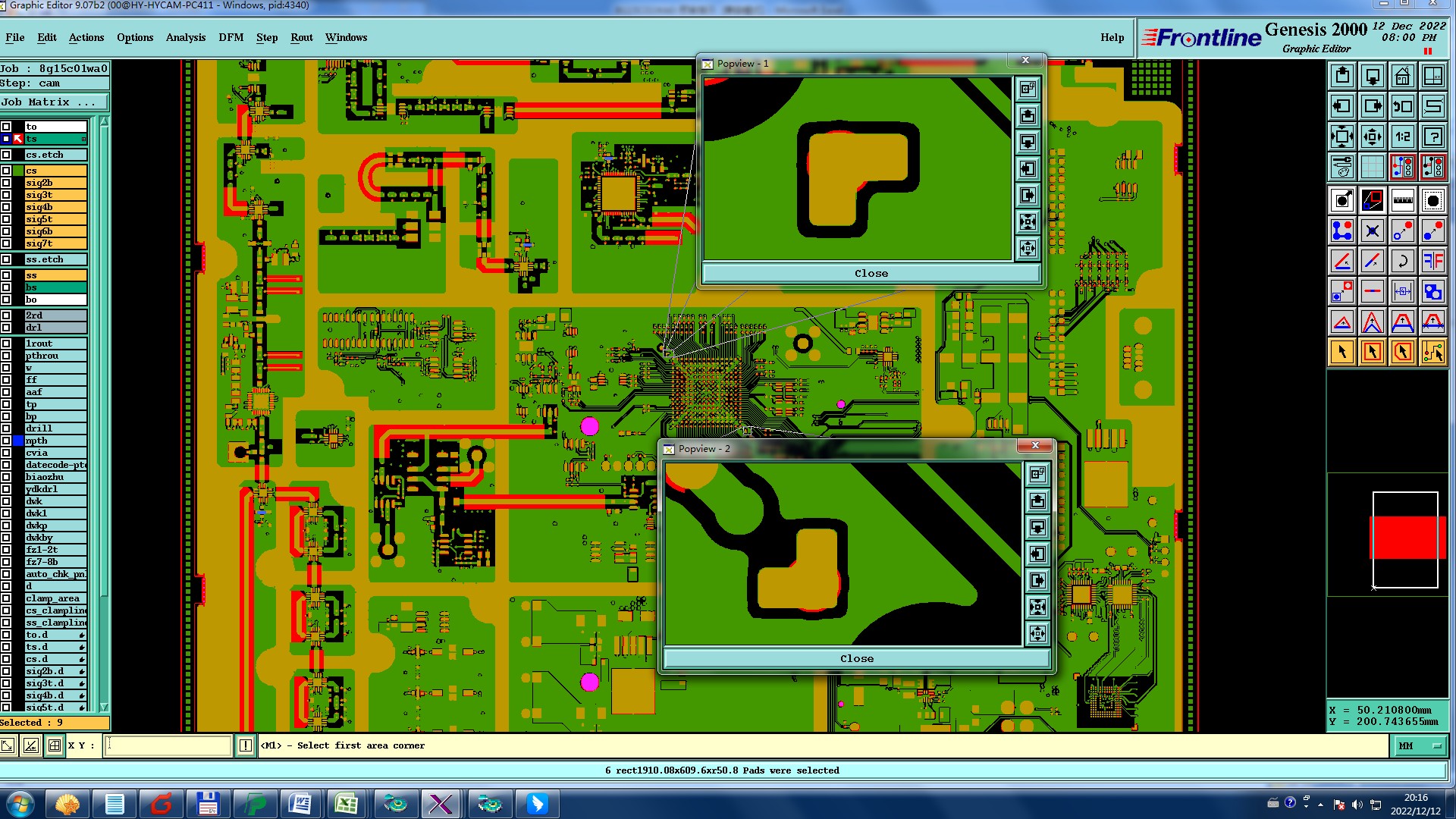Select the plain arrow pointer tool
Screen dimensions: 1456x819
coord(1341,352)
